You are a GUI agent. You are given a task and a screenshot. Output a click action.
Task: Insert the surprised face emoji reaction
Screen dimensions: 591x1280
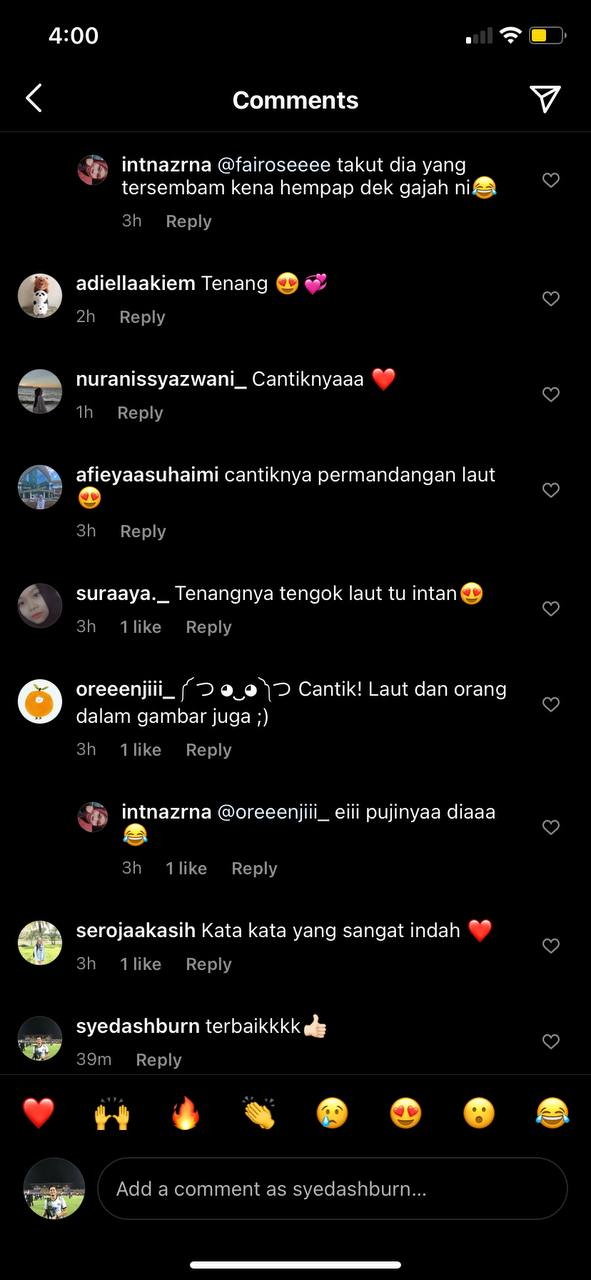pos(479,1113)
